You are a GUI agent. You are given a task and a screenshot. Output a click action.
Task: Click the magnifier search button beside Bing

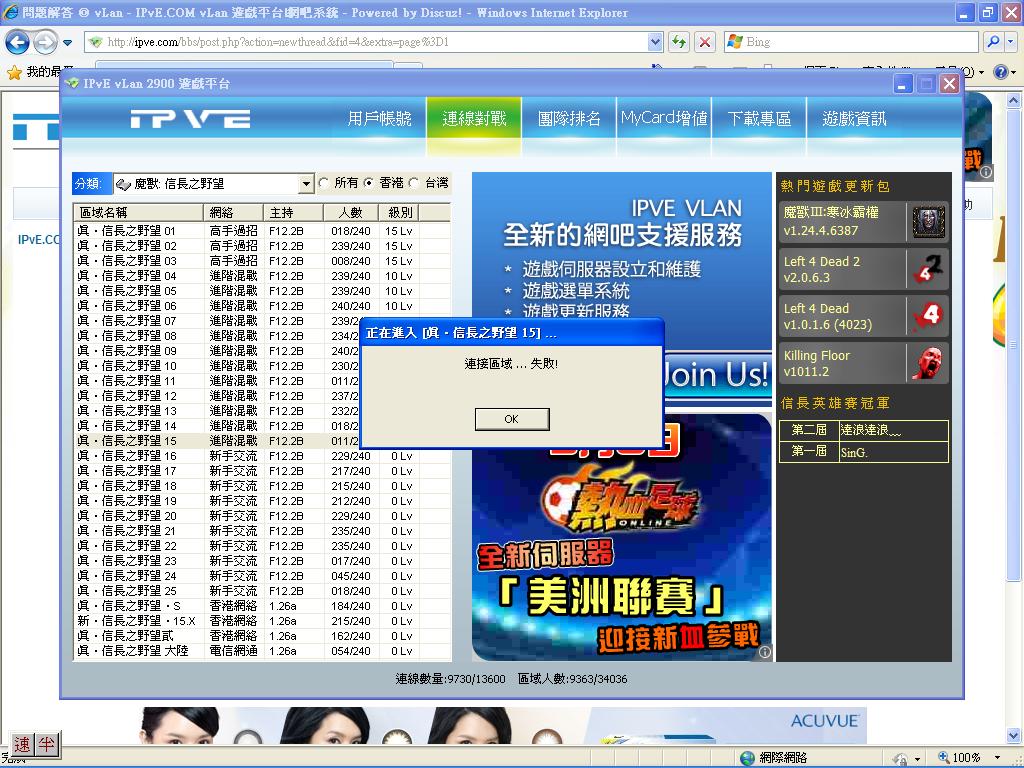click(x=993, y=42)
